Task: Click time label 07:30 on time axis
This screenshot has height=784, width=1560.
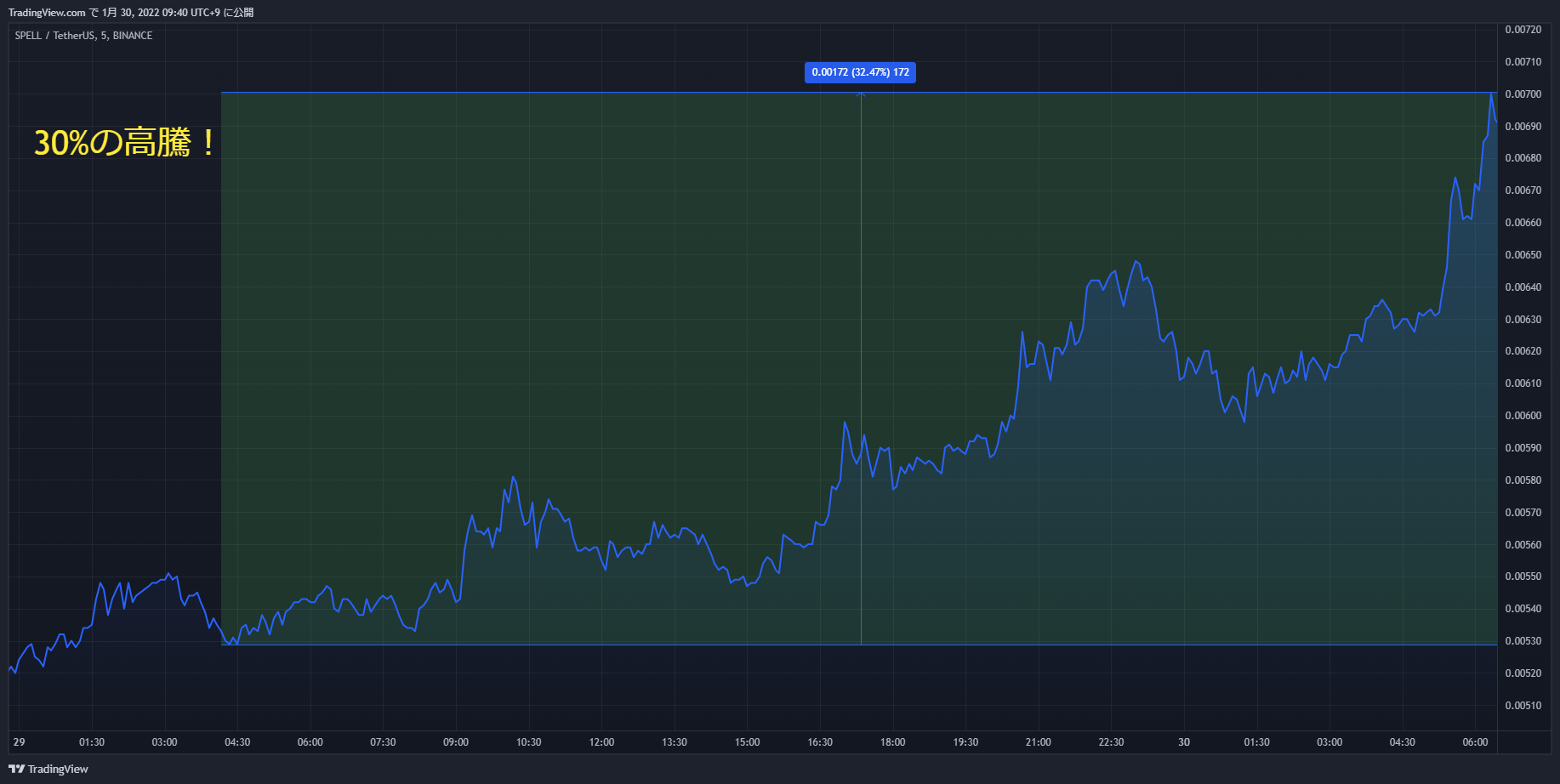Action: (x=383, y=742)
